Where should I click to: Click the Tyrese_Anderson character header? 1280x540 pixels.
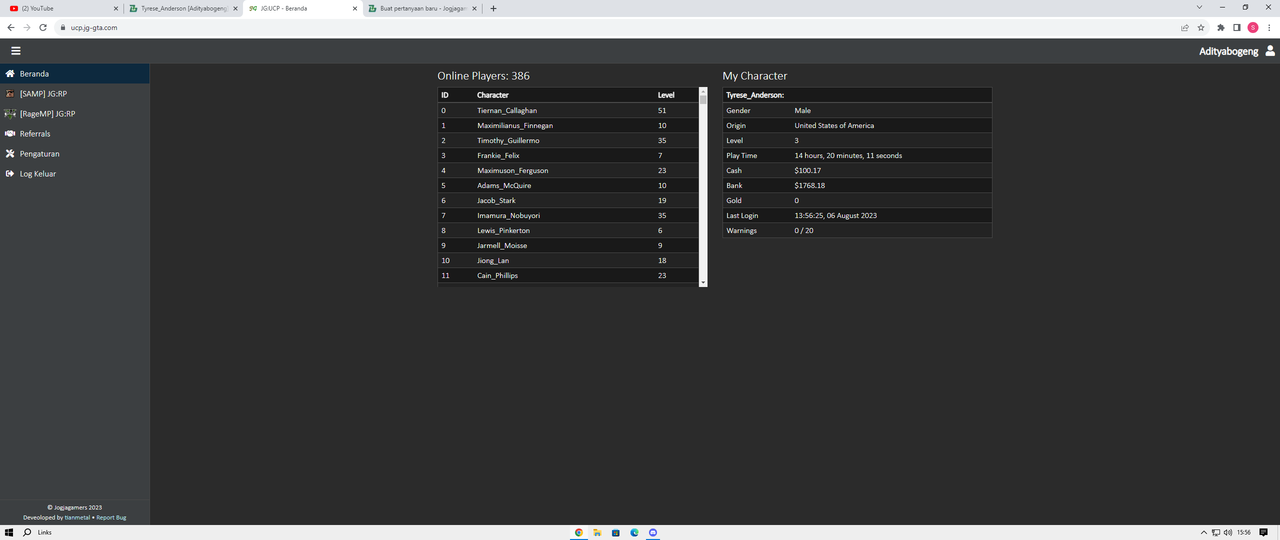pyautogui.click(x=755, y=95)
